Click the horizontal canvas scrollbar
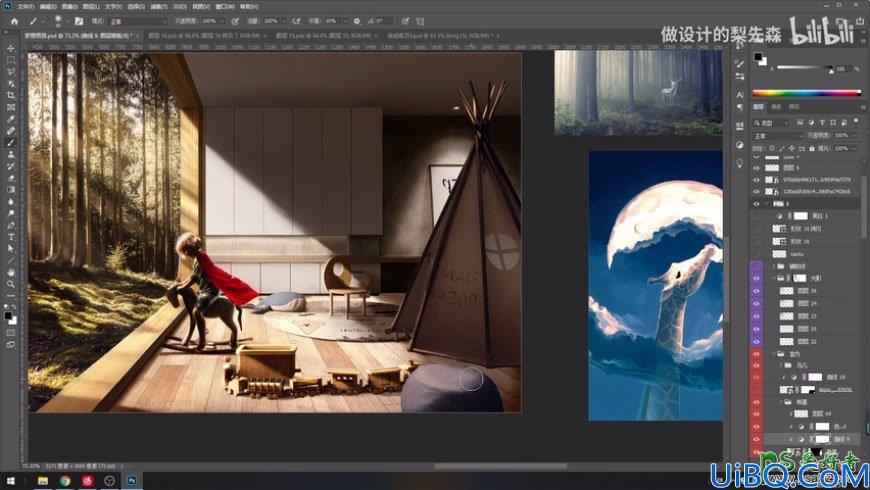 click(500, 466)
